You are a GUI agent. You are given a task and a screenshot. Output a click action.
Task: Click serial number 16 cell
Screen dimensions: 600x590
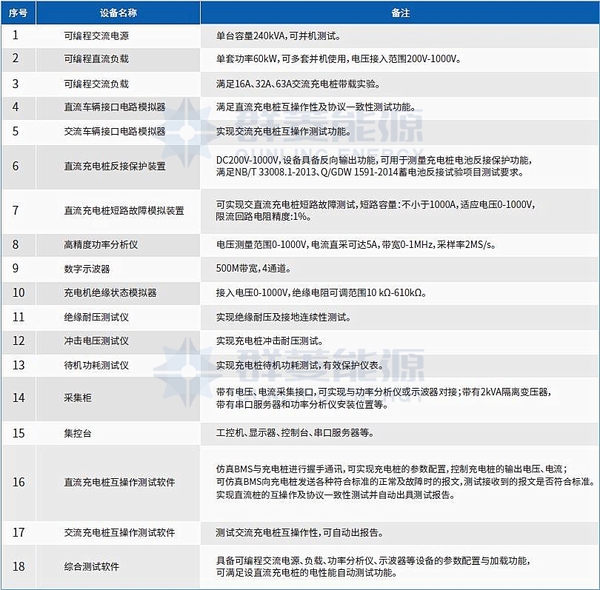pos(18,482)
